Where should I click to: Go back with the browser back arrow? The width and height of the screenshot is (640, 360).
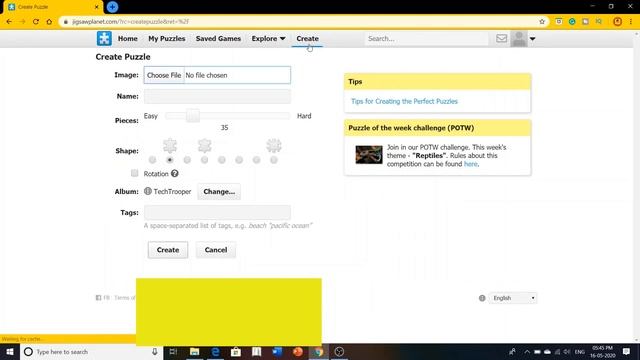tap(9, 22)
